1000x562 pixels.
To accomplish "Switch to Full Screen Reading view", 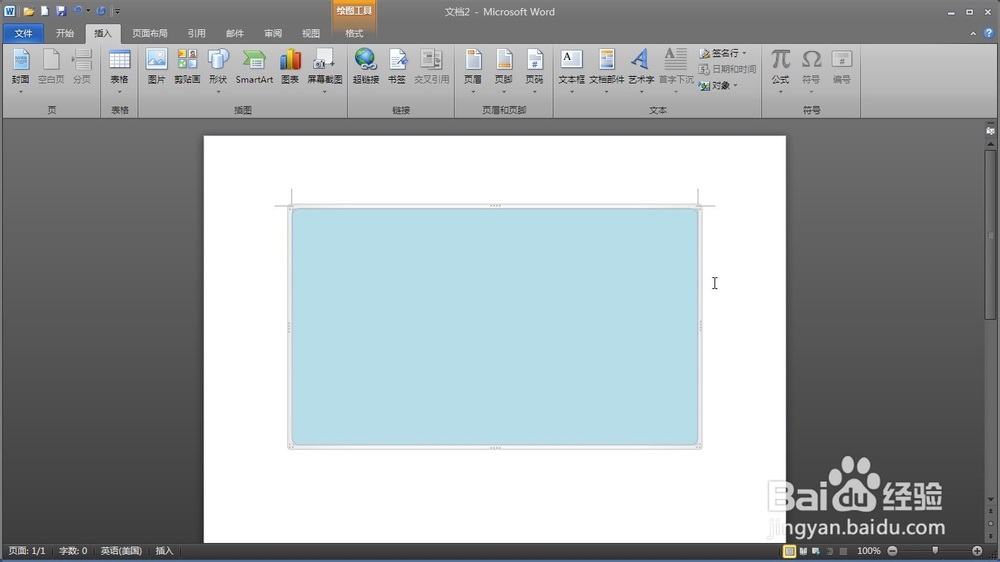I will point(803,551).
